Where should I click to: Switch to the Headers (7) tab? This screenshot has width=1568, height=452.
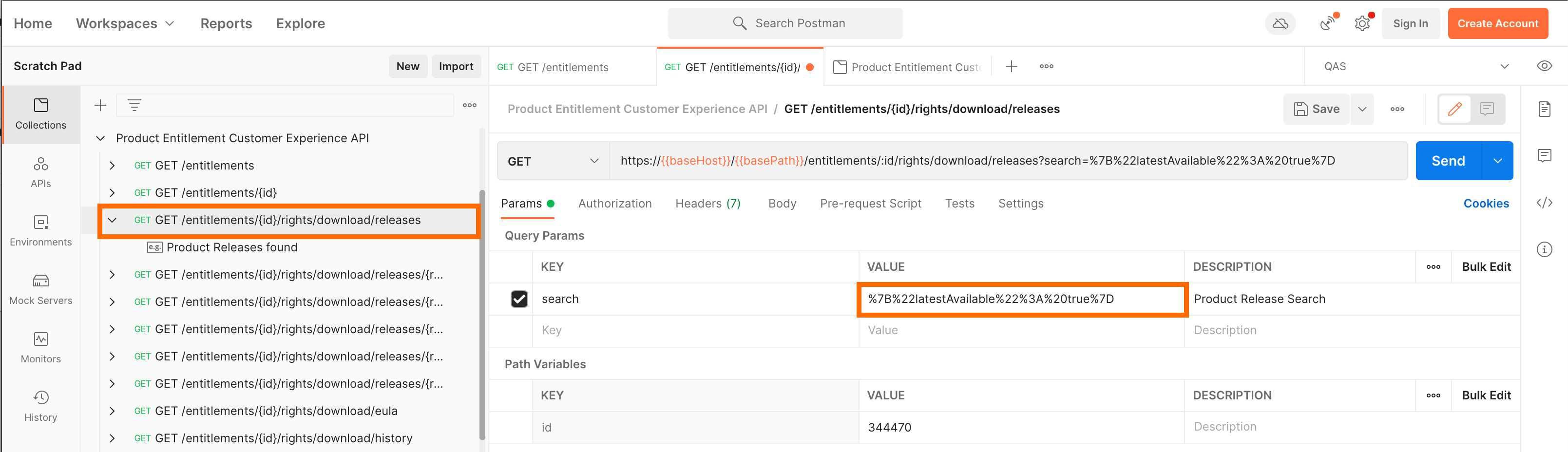click(708, 204)
